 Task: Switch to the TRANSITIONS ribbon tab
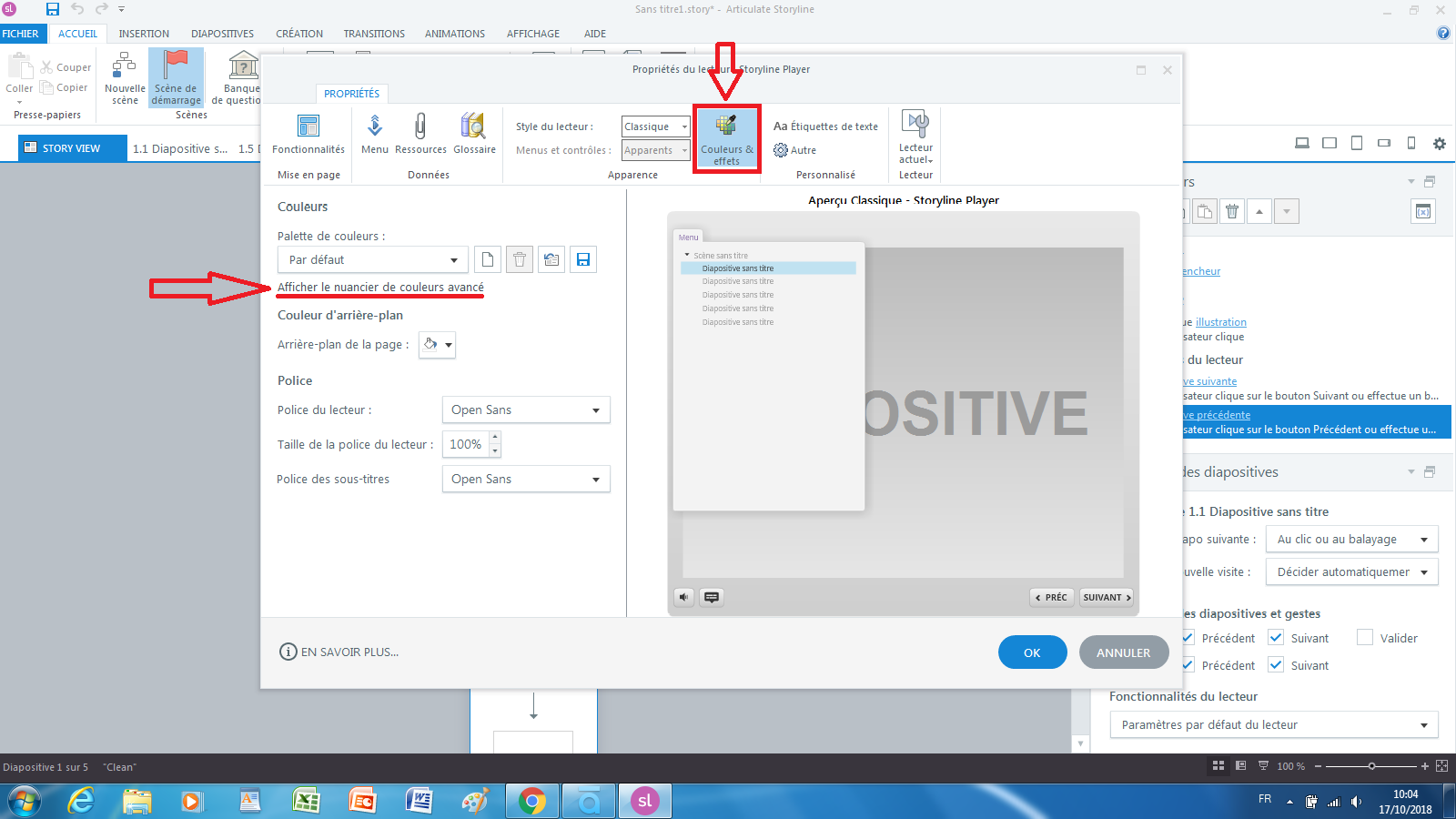pos(374,34)
